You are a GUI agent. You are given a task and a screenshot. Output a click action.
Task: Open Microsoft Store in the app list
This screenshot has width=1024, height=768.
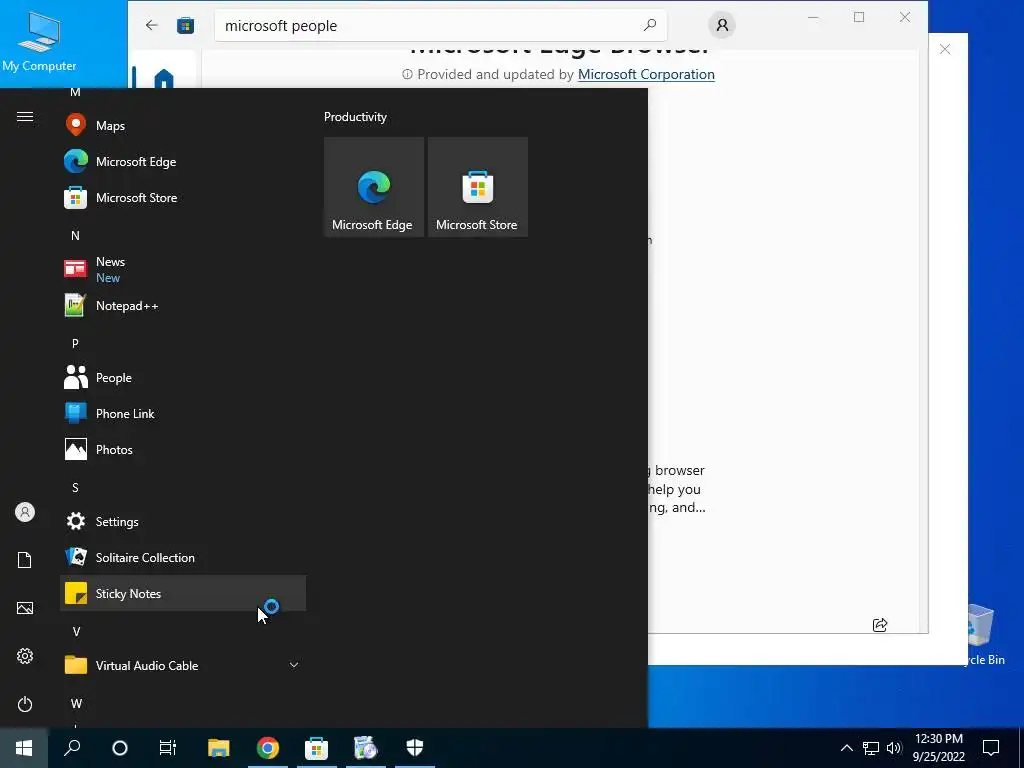coord(183,197)
